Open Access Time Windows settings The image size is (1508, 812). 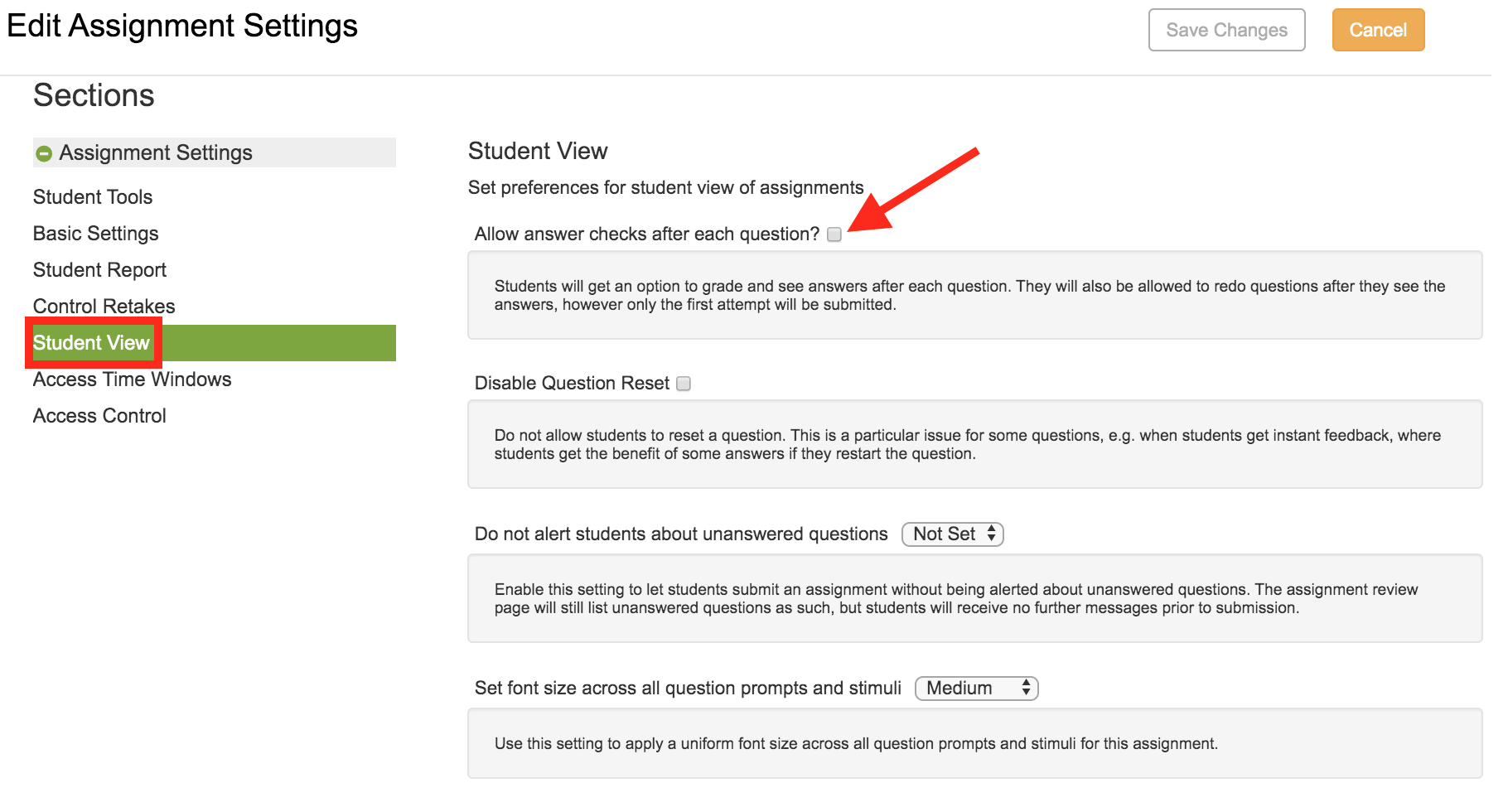pos(132,379)
